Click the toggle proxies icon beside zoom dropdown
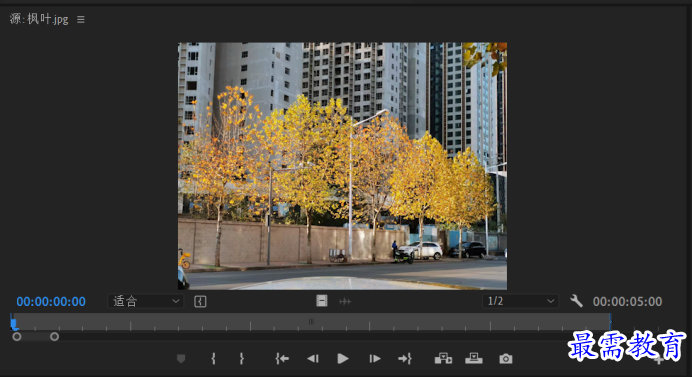 (x=200, y=302)
